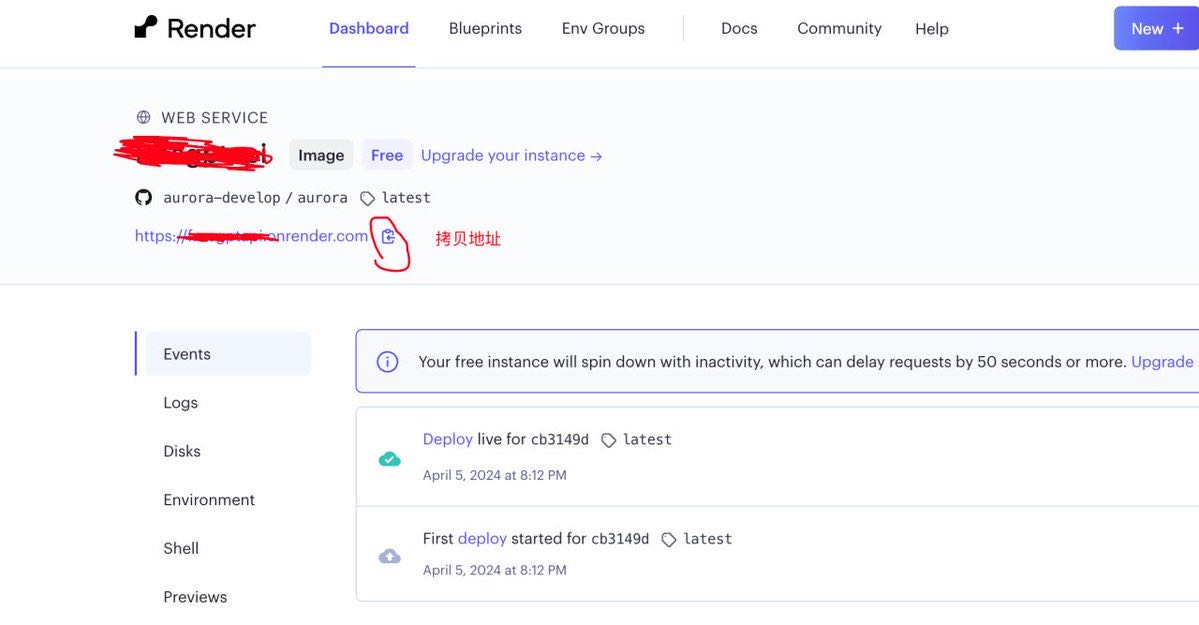Image resolution: width=1199 pixels, height=625 pixels.
Task: Click the Free plan badge
Action: [387, 155]
